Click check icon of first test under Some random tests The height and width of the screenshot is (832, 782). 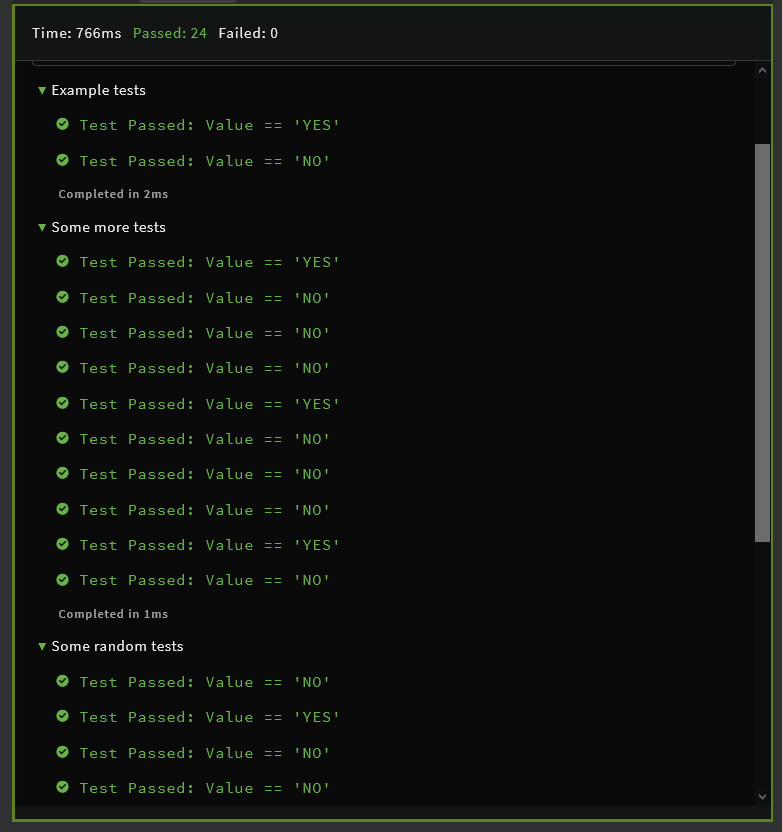(63, 681)
